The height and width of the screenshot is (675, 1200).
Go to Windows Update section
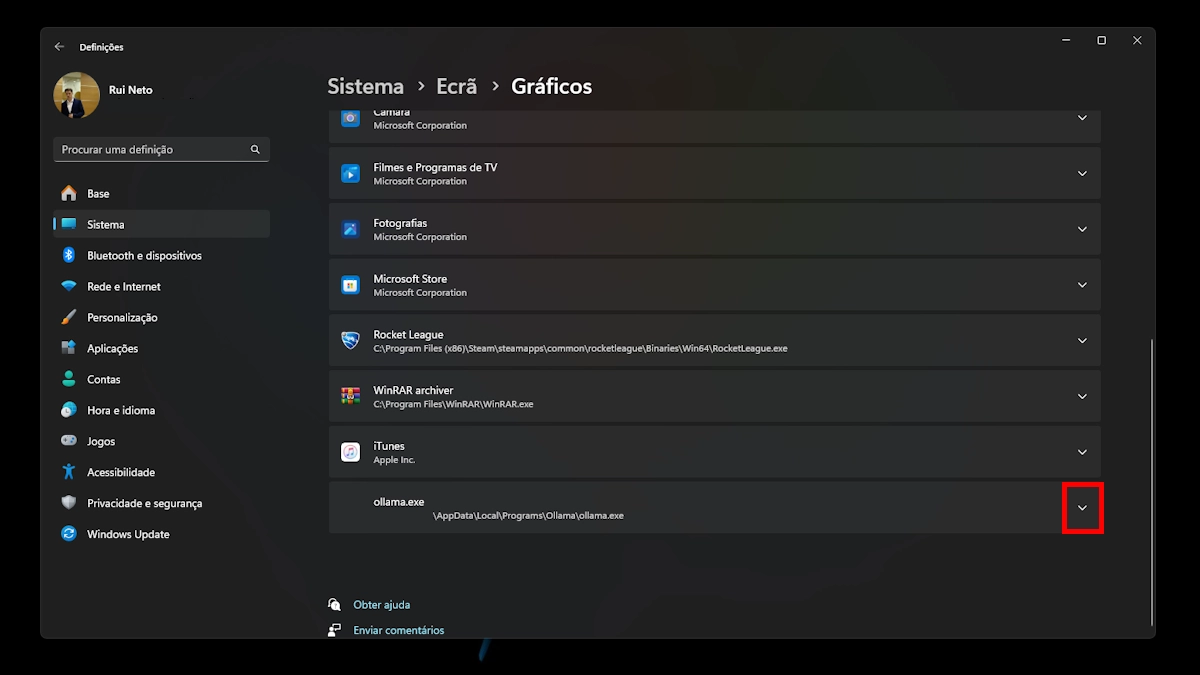(x=128, y=534)
